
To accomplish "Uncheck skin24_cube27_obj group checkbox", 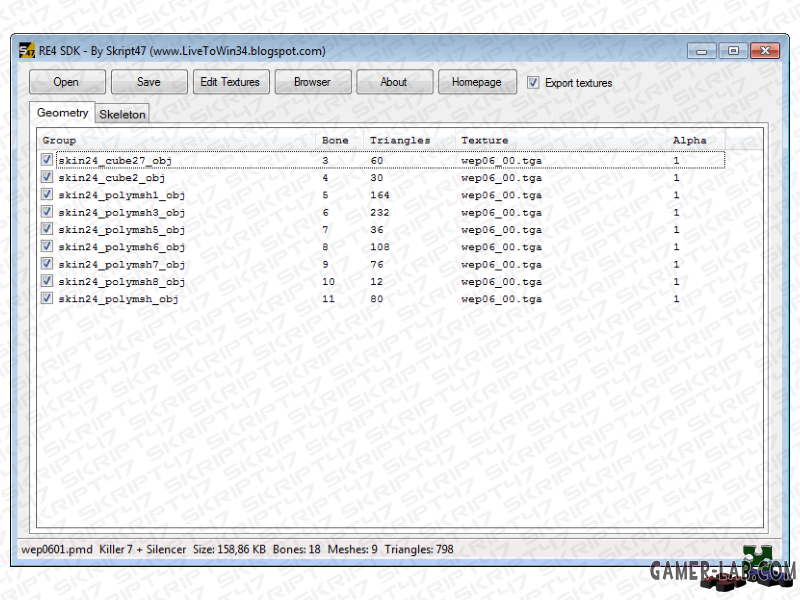I will [x=47, y=160].
